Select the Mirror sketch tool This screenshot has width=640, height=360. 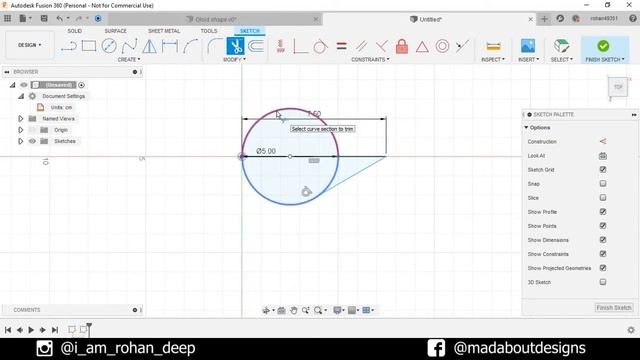149,46
